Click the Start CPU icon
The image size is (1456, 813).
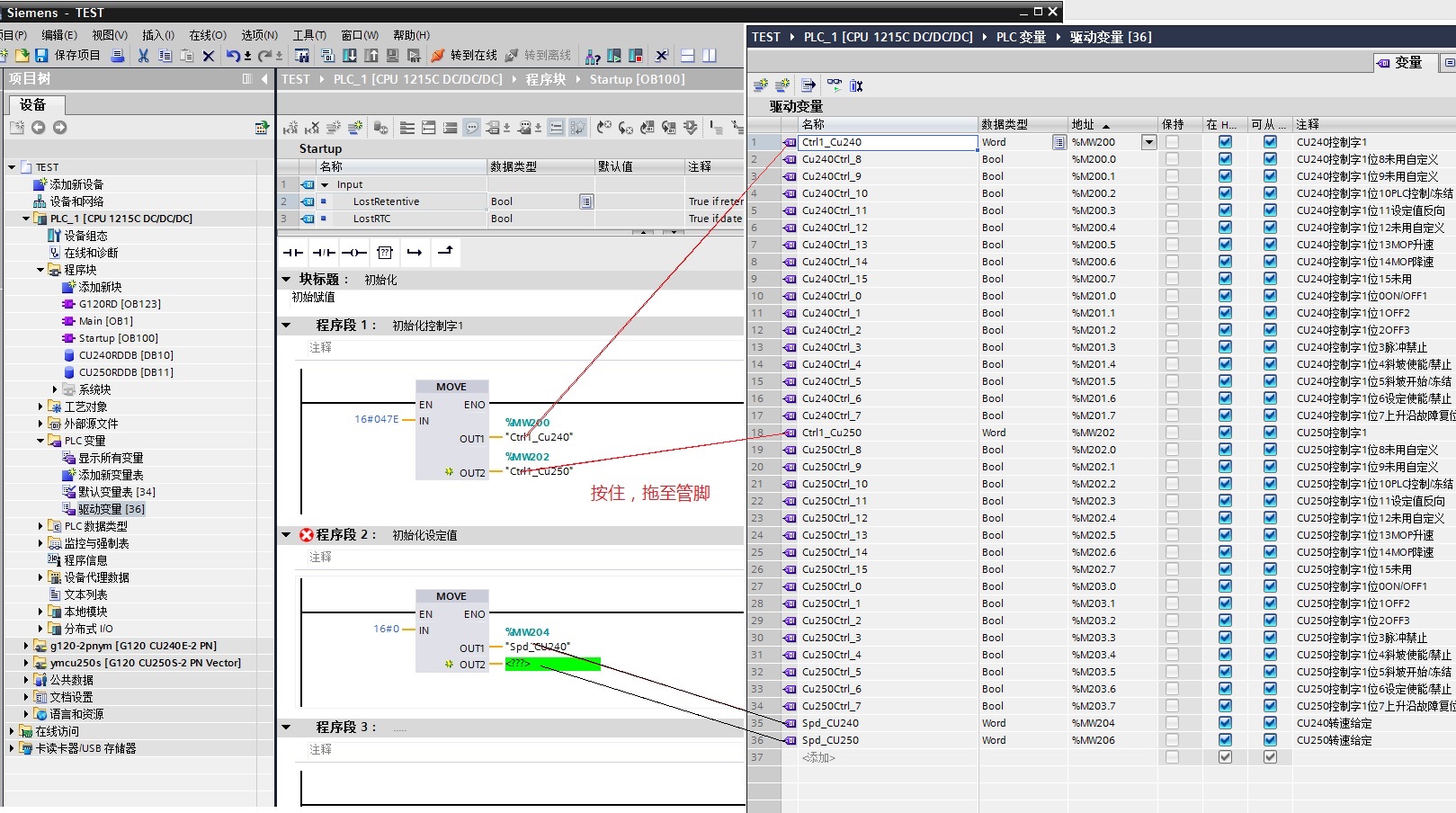[614, 56]
